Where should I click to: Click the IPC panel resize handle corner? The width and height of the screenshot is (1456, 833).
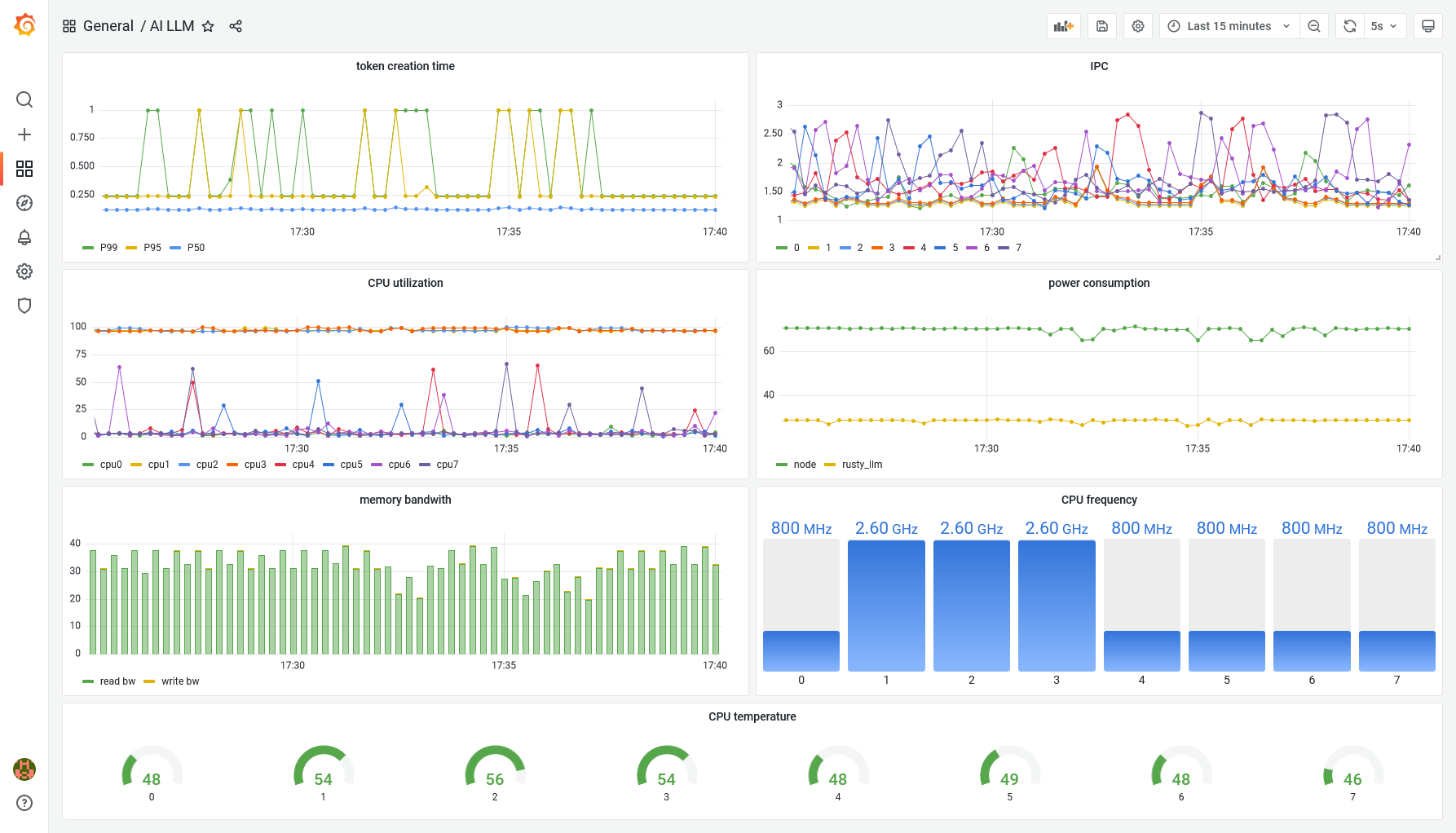(1438, 258)
